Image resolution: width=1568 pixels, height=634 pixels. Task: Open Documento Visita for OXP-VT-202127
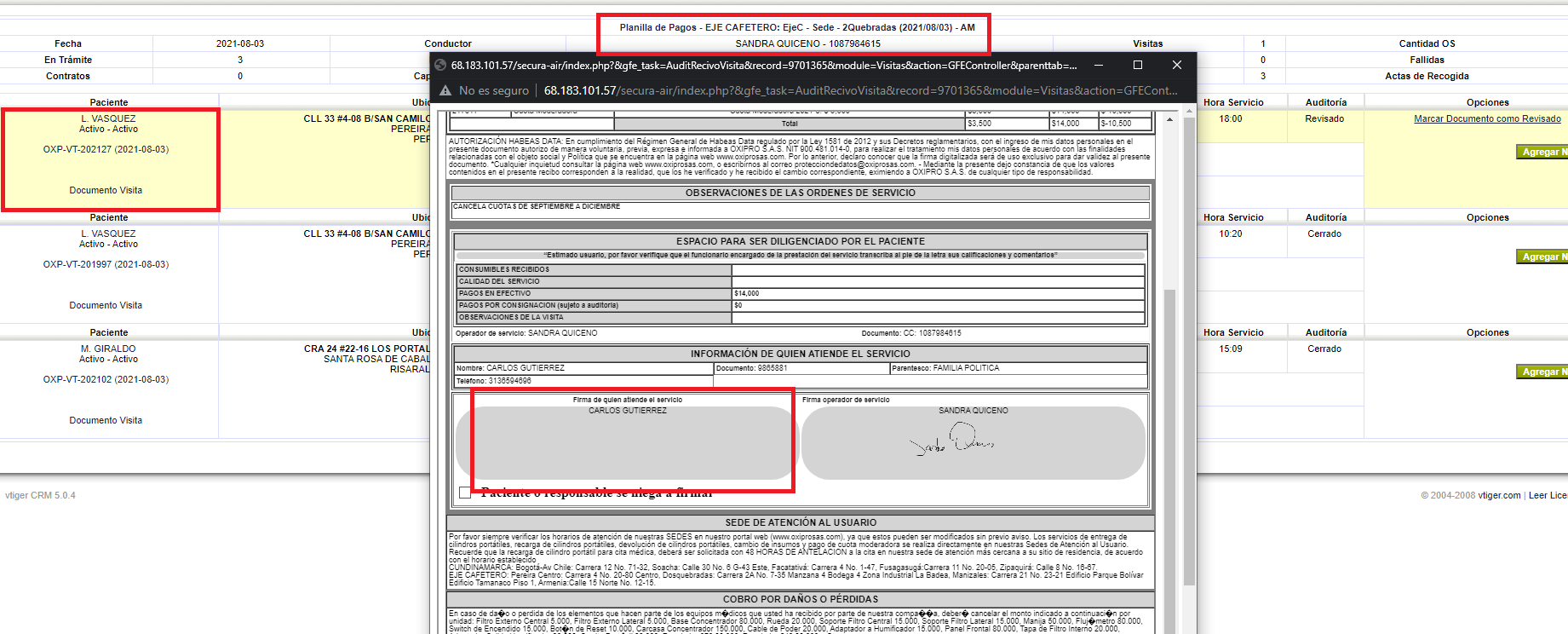[x=106, y=190]
